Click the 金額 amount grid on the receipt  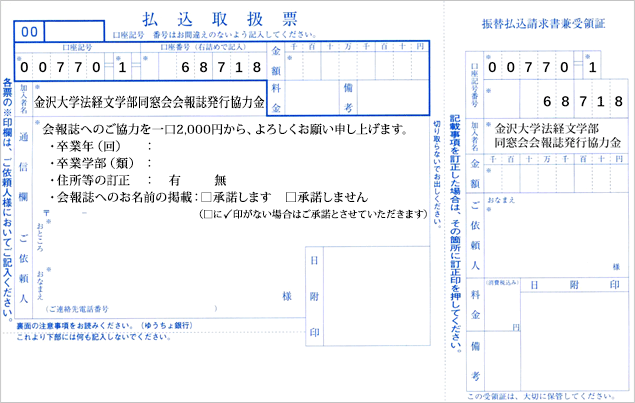[x=557, y=178]
